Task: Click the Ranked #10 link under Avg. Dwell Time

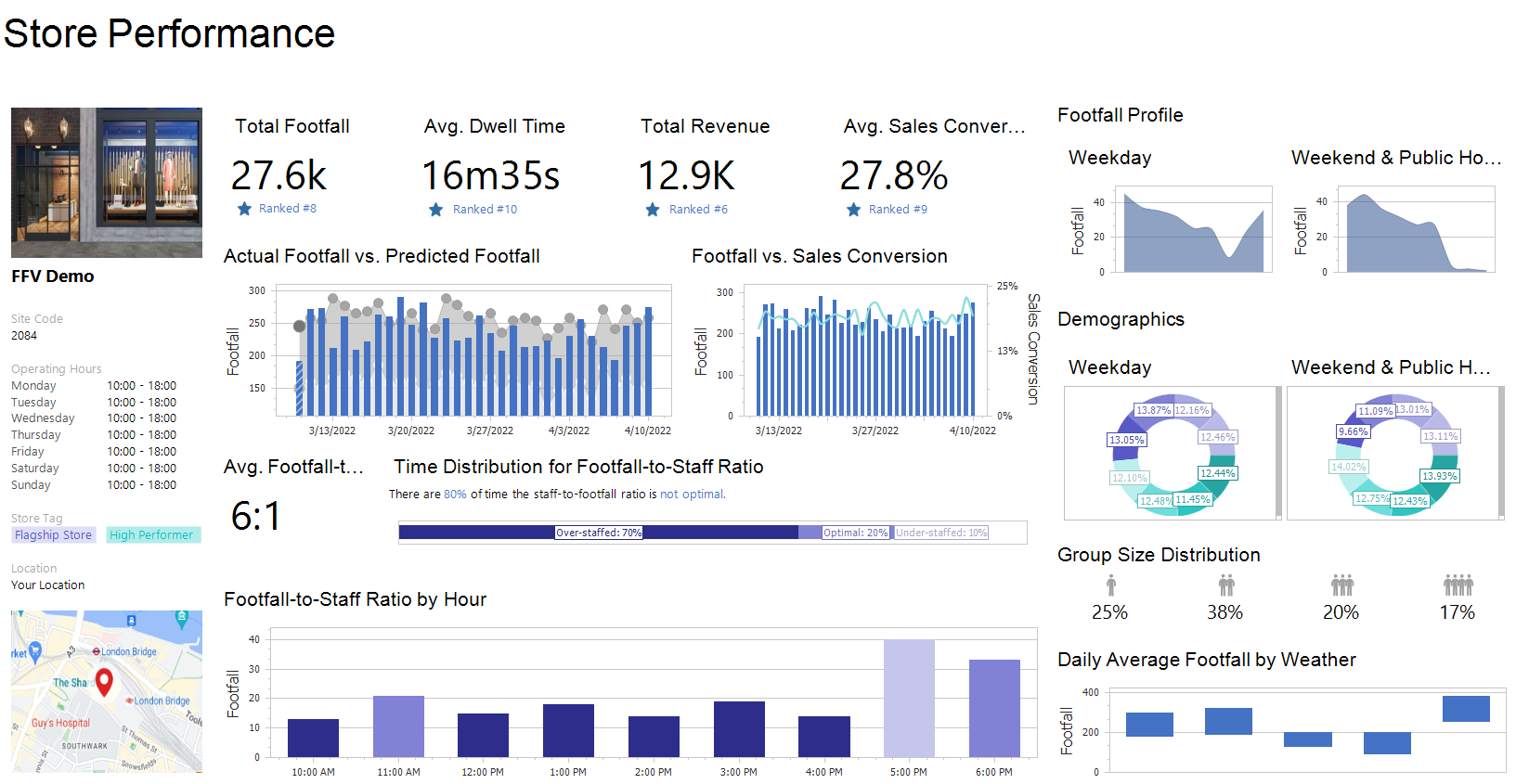Action: pos(485,210)
